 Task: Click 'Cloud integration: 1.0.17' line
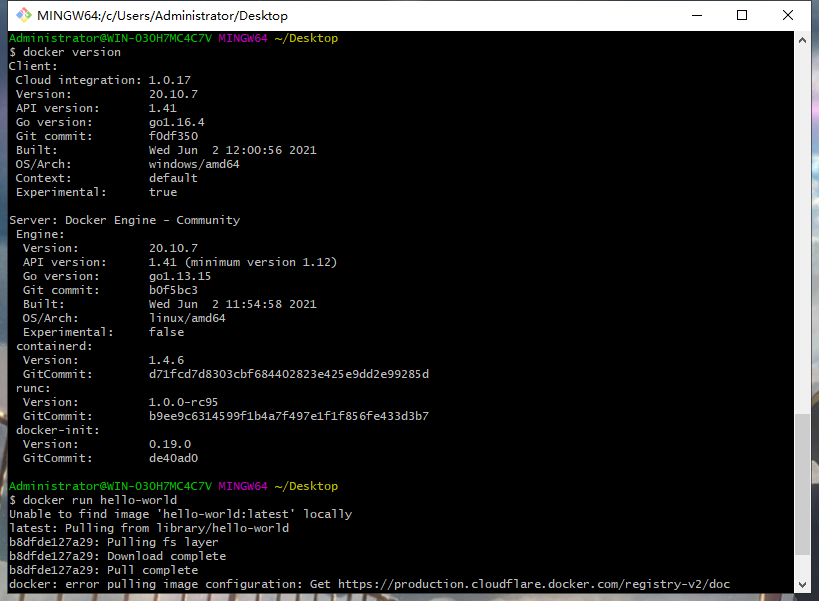click(x=103, y=80)
